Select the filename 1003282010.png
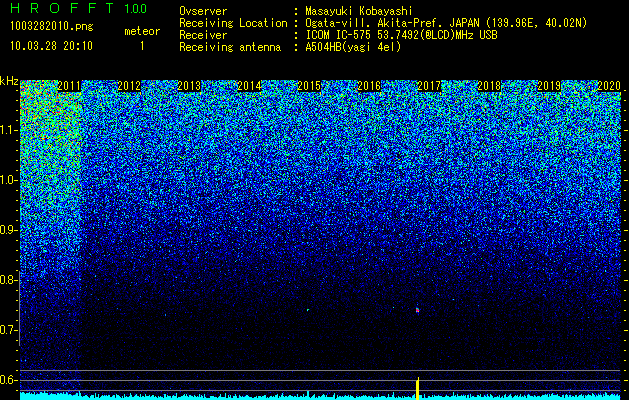 pos(52,27)
